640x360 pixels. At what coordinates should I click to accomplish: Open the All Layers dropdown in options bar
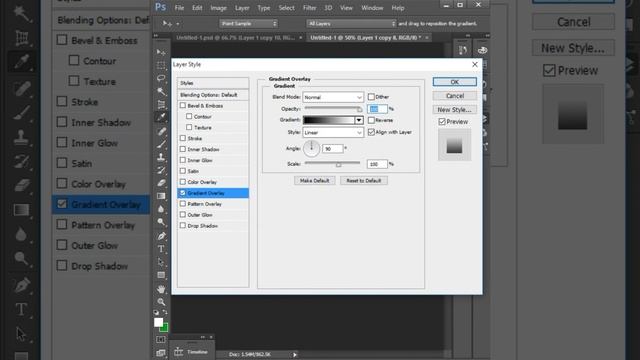click(351, 24)
